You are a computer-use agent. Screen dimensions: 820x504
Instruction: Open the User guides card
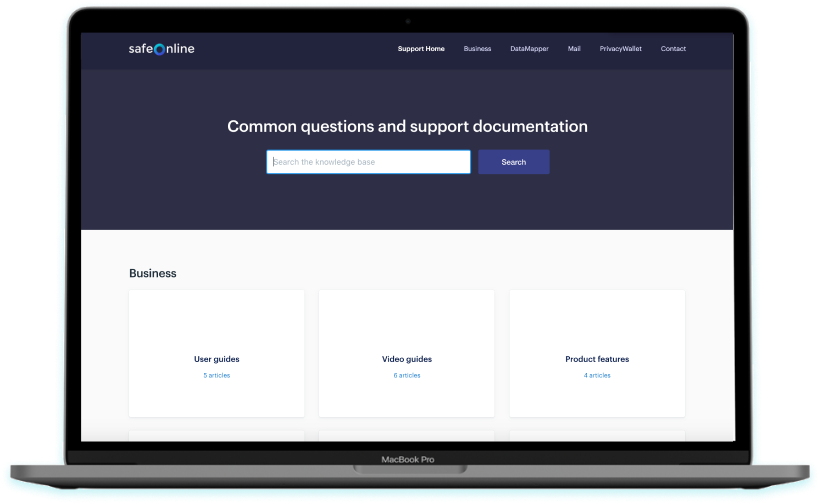(x=217, y=353)
